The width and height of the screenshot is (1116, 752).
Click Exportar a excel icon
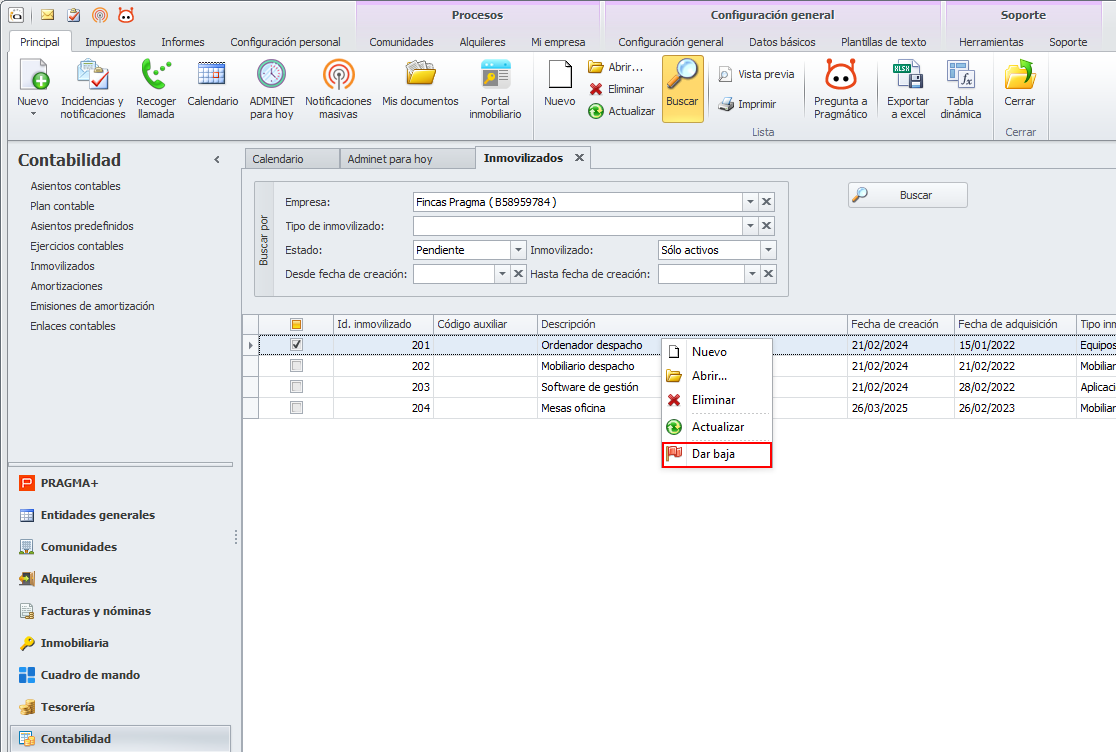(907, 76)
